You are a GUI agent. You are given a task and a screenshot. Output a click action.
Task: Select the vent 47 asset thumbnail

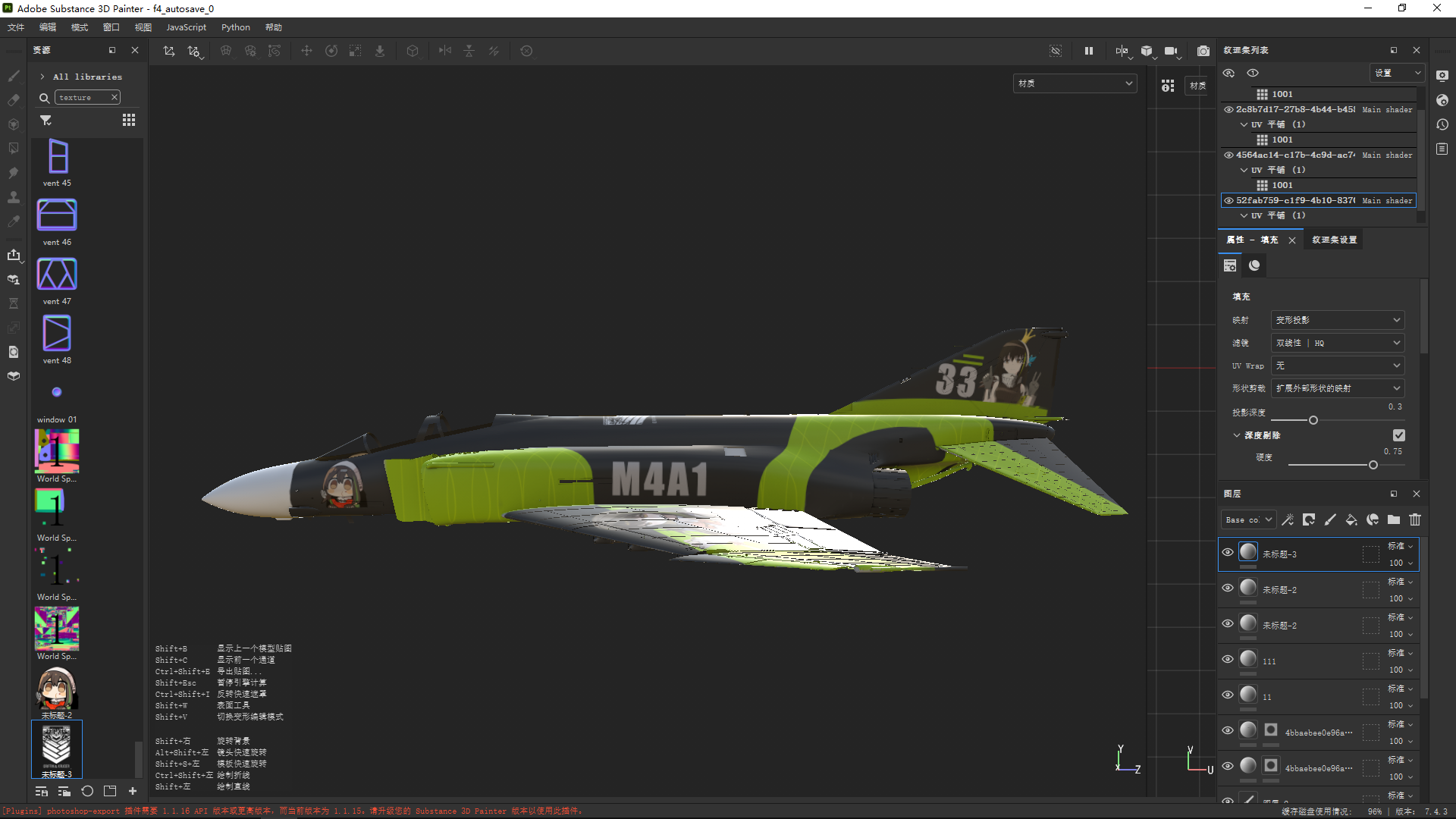[x=57, y=275]
